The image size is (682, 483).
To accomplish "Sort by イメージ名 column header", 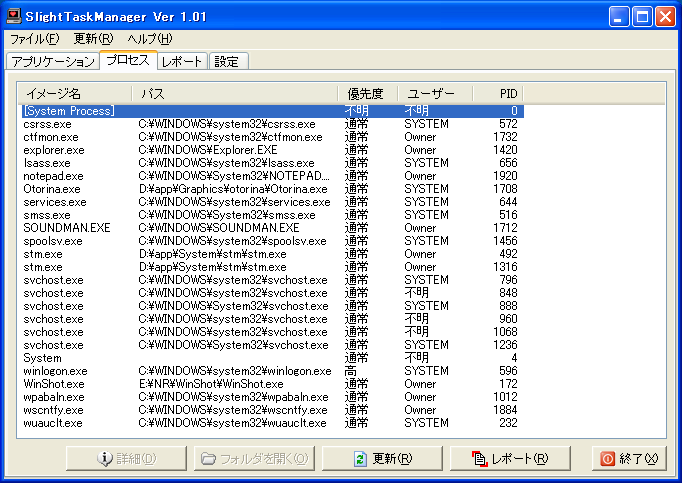I will 75,94.
